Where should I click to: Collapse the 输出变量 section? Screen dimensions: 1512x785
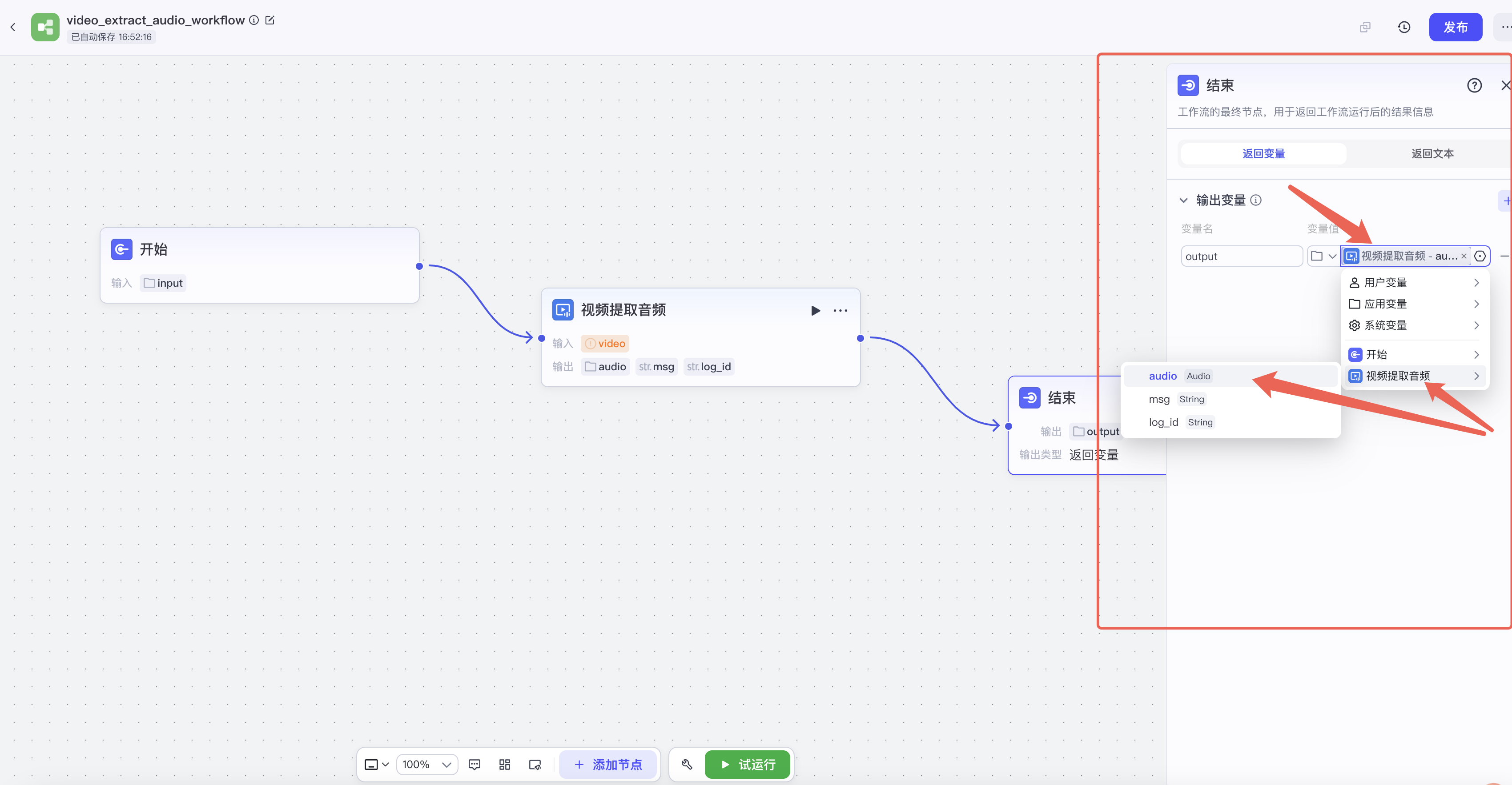(x=1184, y=200)
